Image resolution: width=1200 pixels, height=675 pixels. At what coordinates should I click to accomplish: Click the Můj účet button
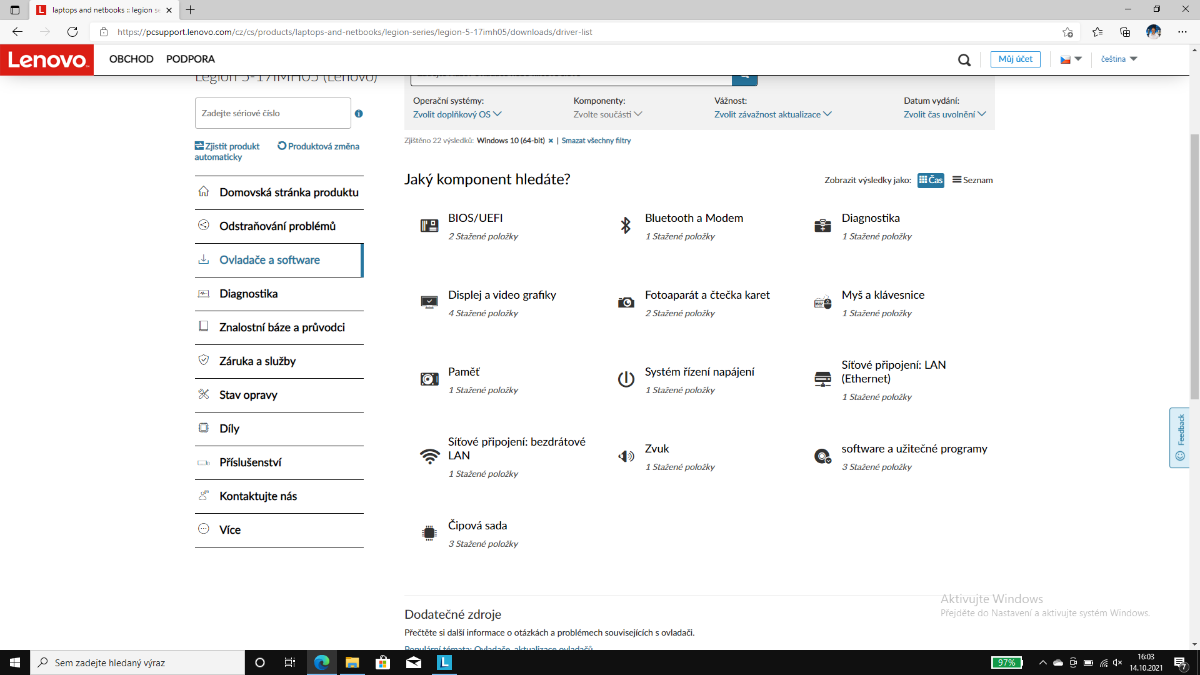click(x=1016, y=59)
